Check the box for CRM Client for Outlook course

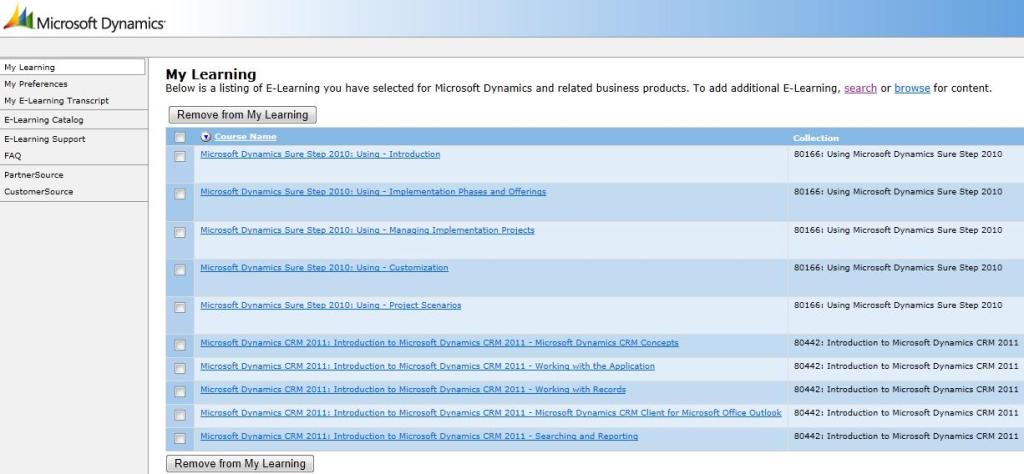[180, 415]
